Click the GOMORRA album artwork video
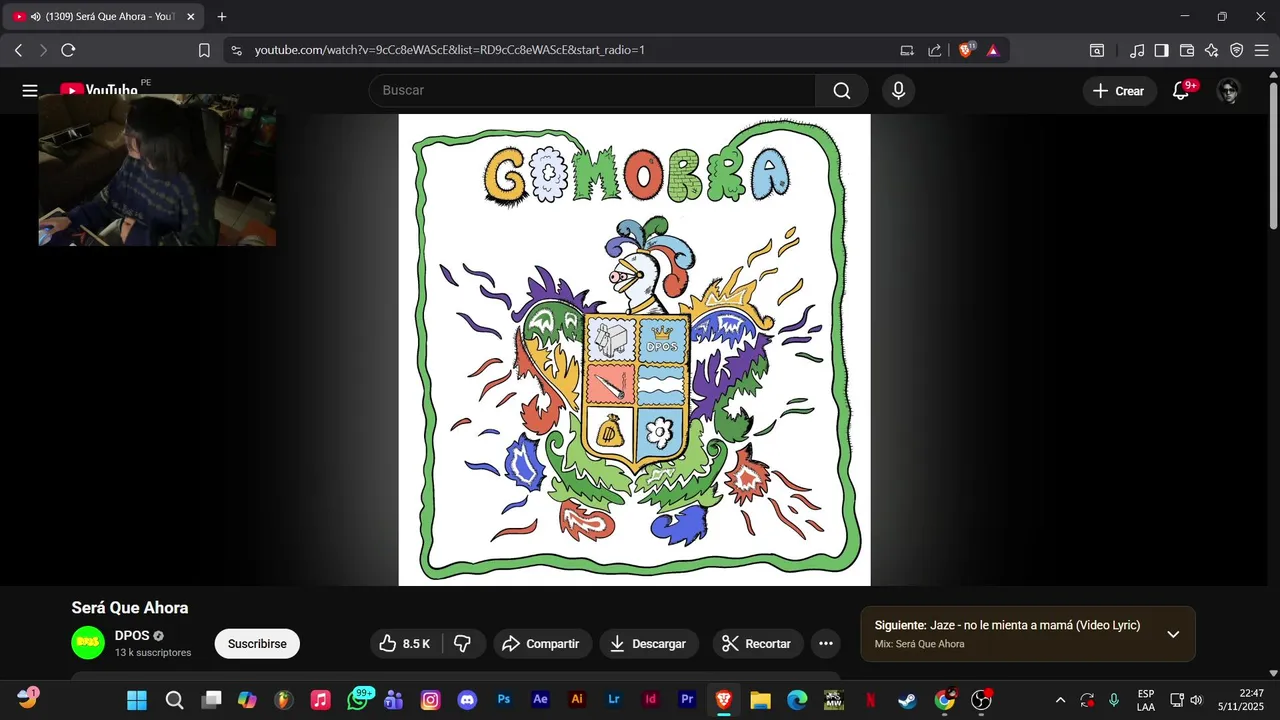1280x720 pixels. tap(634, 349)
